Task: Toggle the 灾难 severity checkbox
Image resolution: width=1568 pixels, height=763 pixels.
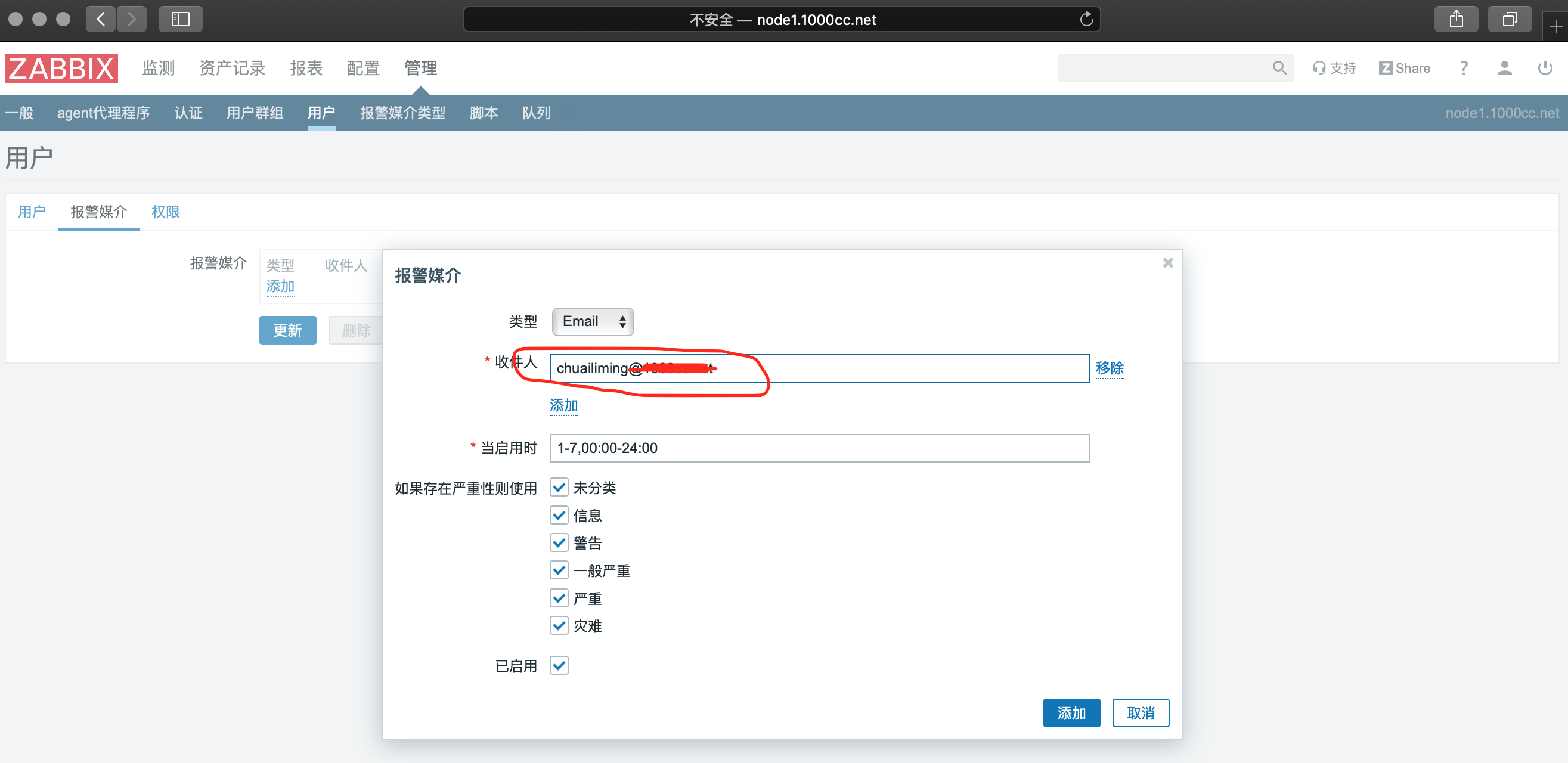Action: 559,625
